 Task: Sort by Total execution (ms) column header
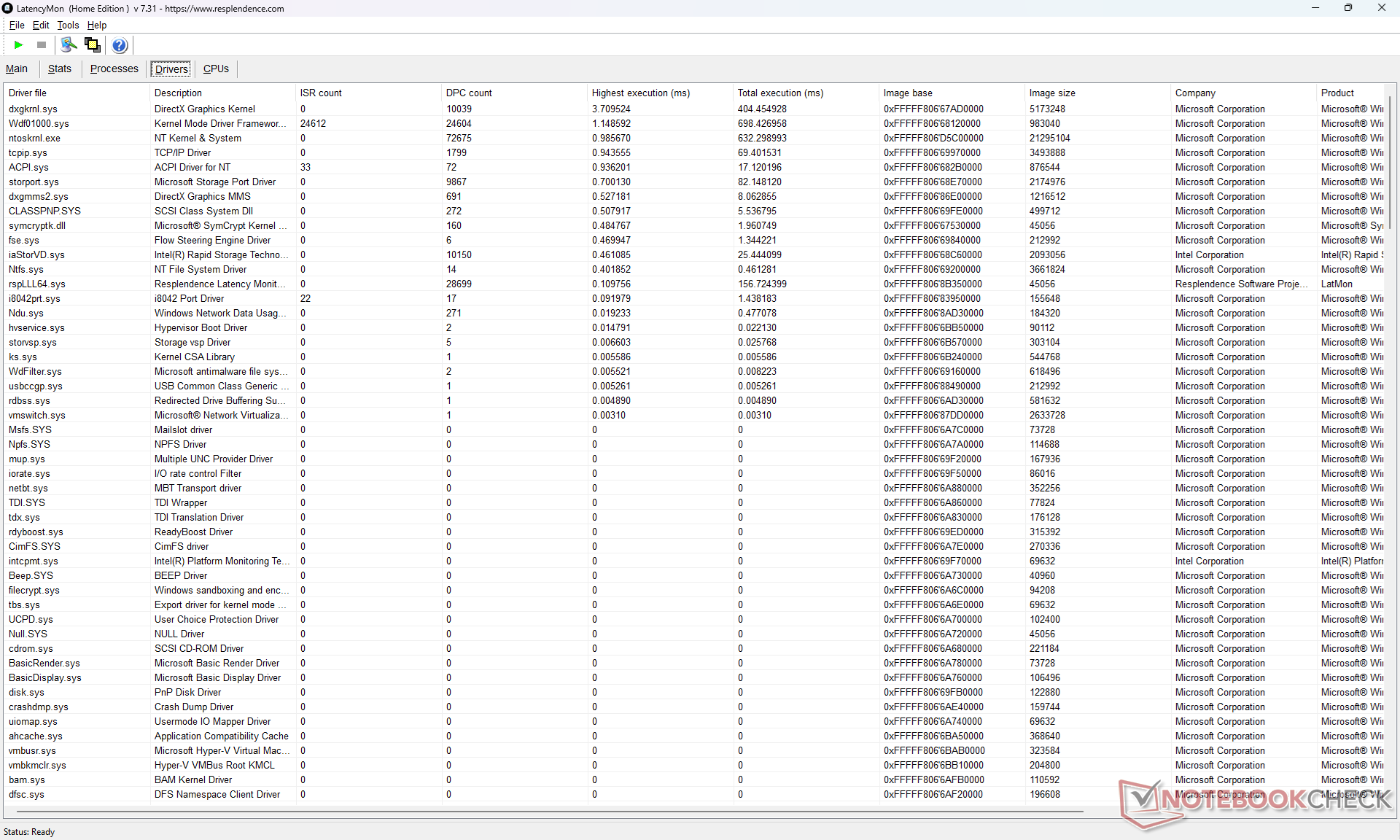(780, 93)
